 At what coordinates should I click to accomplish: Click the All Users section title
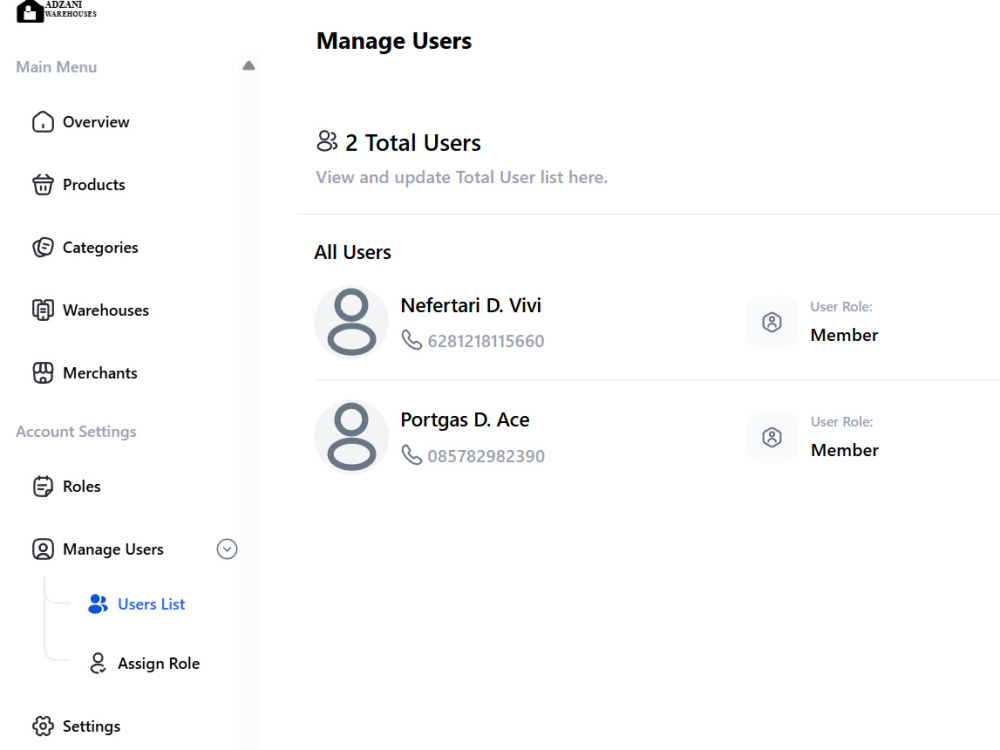[x=353, y=253]
